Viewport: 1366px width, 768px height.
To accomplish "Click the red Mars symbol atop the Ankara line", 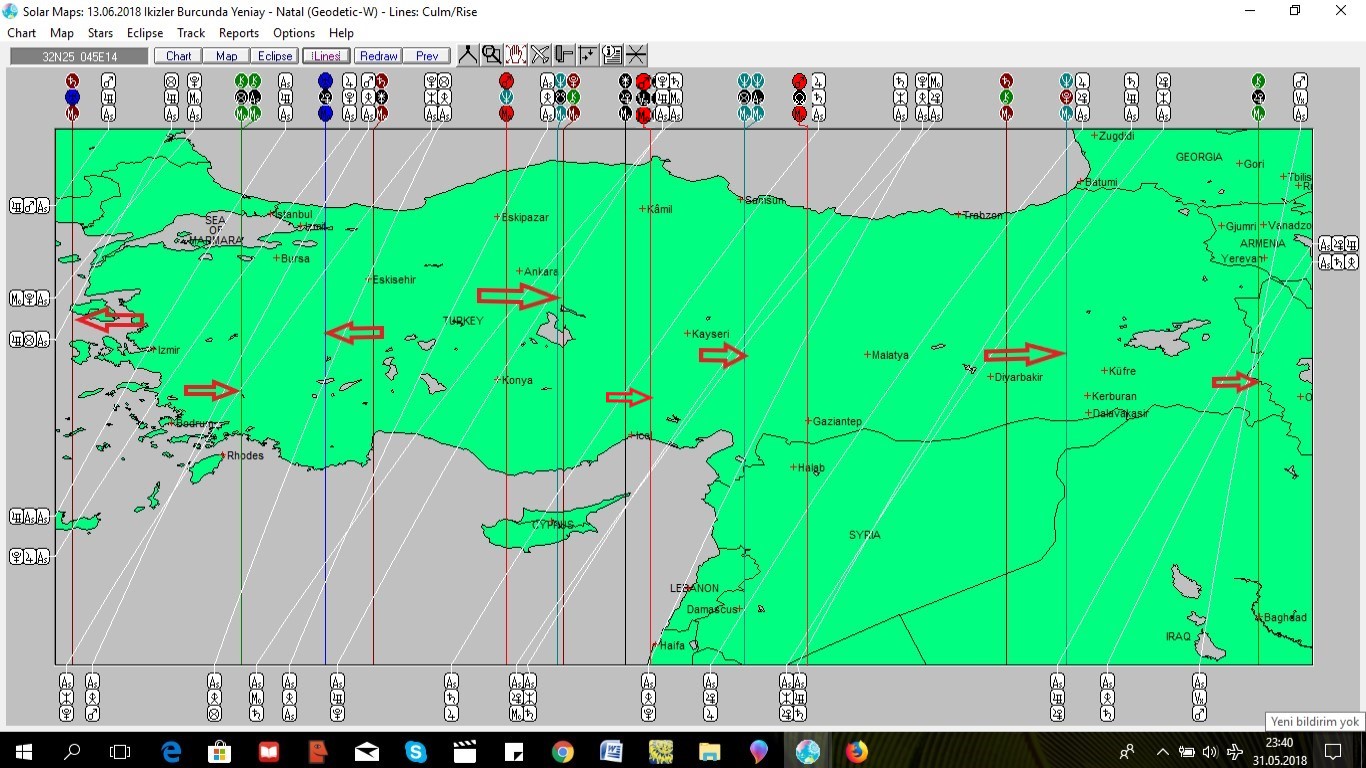I will click(x=506, y=81).
